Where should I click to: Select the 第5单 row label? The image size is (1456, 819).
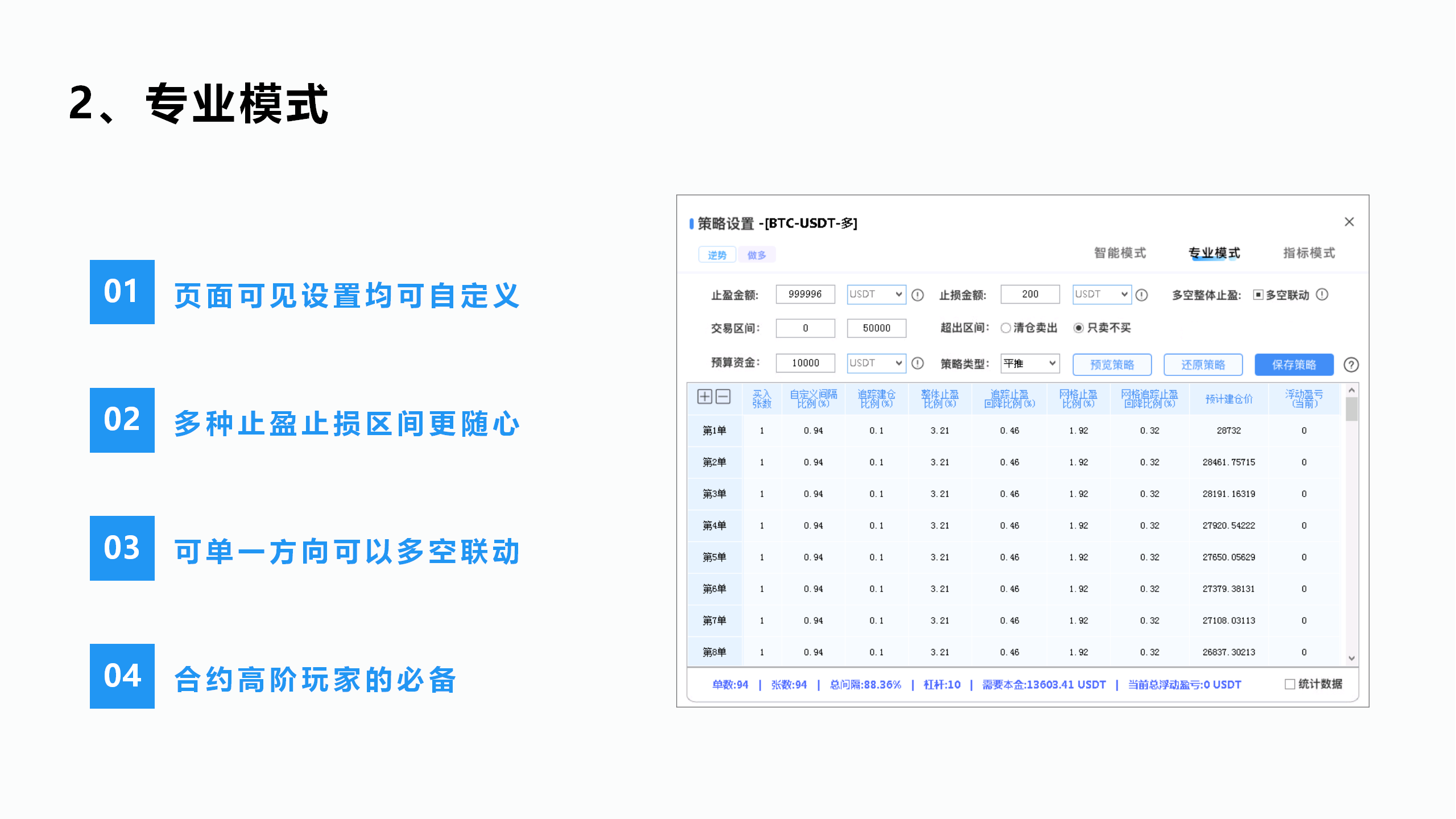pos(714,557)
